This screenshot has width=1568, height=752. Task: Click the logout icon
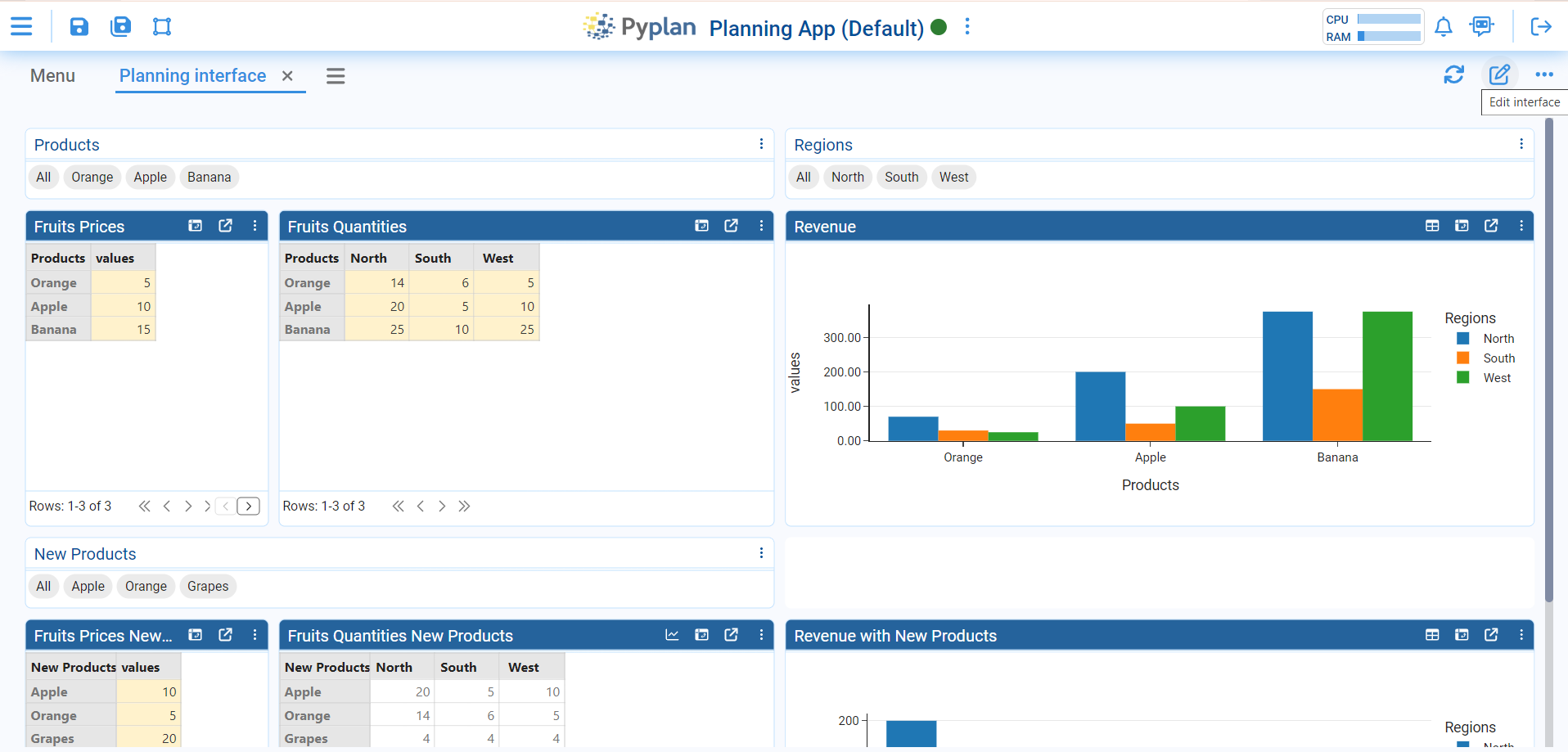[x=1541, y=27]
